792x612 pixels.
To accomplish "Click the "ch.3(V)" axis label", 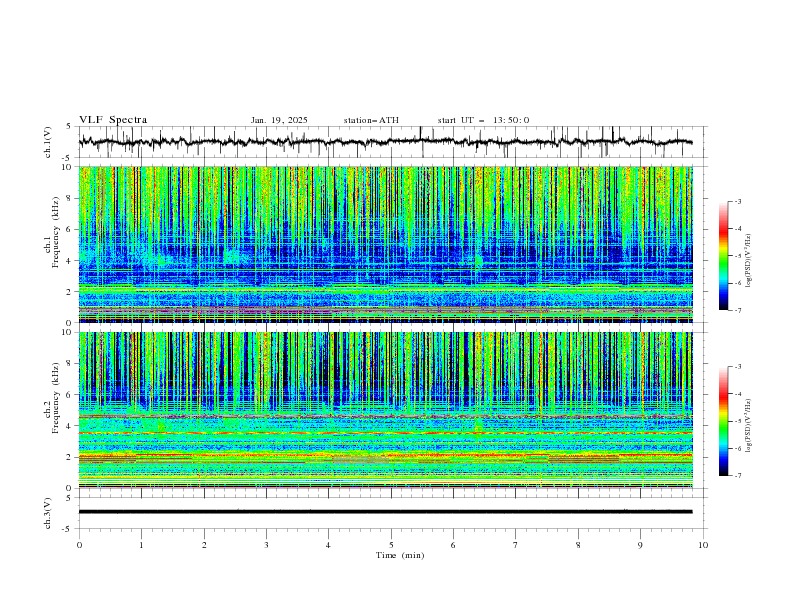I will click(x=48, y=513).
